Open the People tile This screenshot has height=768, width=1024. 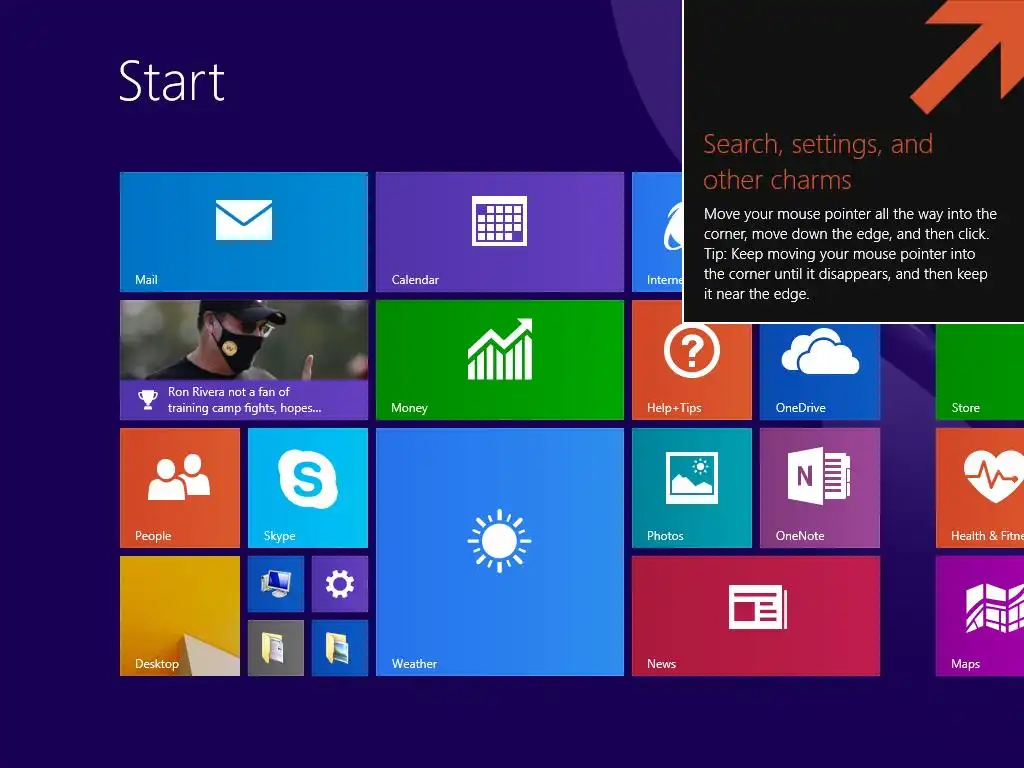point(180,488)
